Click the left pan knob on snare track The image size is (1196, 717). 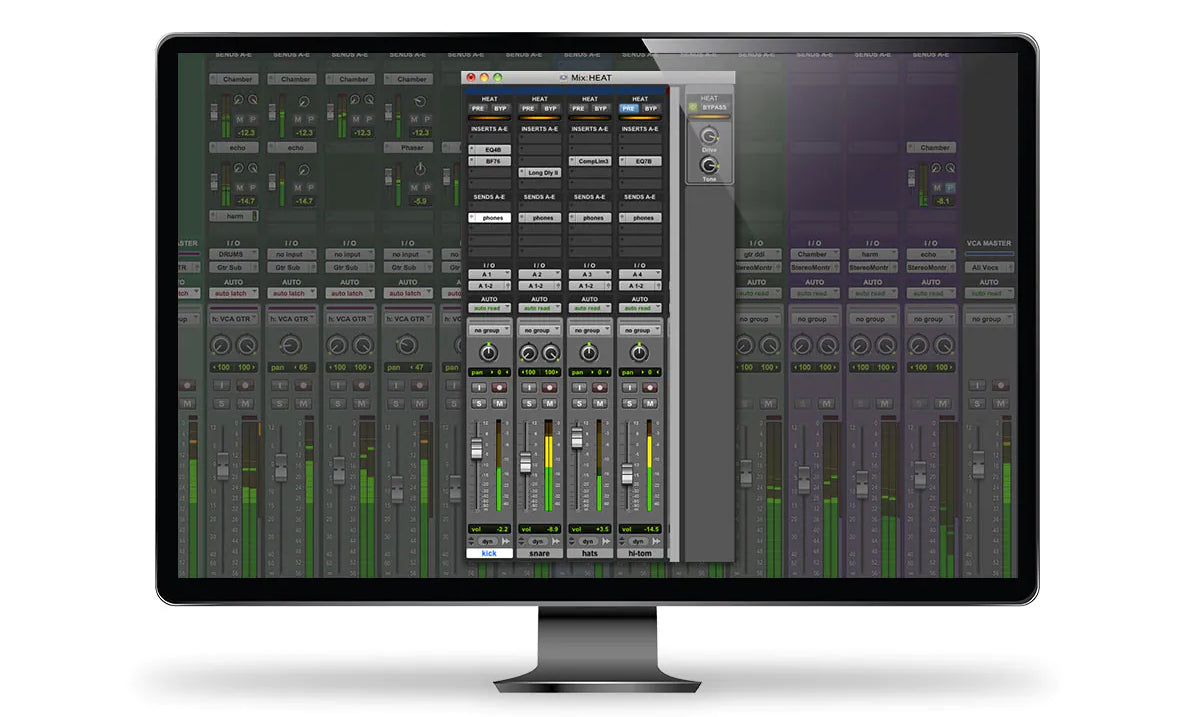click(530, 353)
